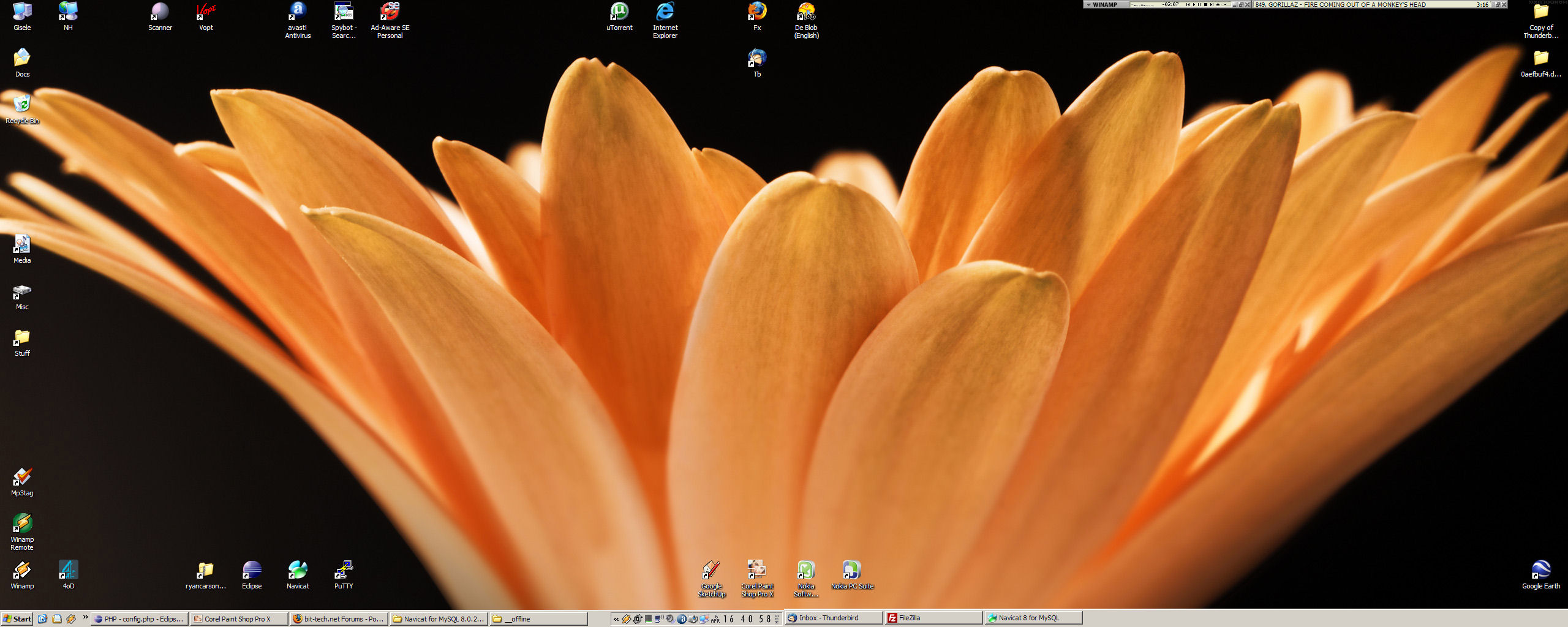Launch the Scanner shortcut
This screenshot has width=1568, height=627.
coord(160,17)
